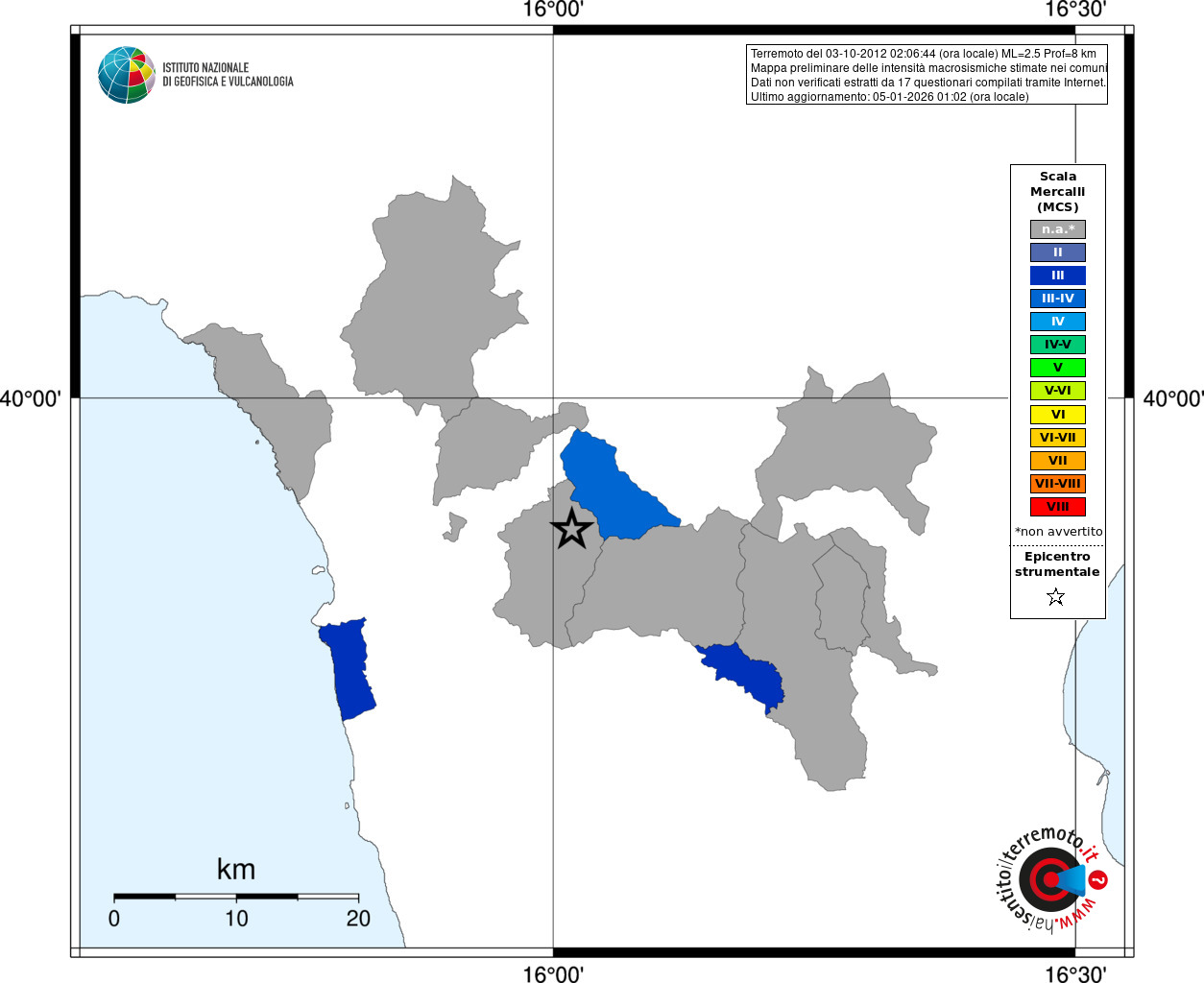1204x983 pixels.
Task: Click the 'km' scale bar label
Action: (x=236, y=870)
